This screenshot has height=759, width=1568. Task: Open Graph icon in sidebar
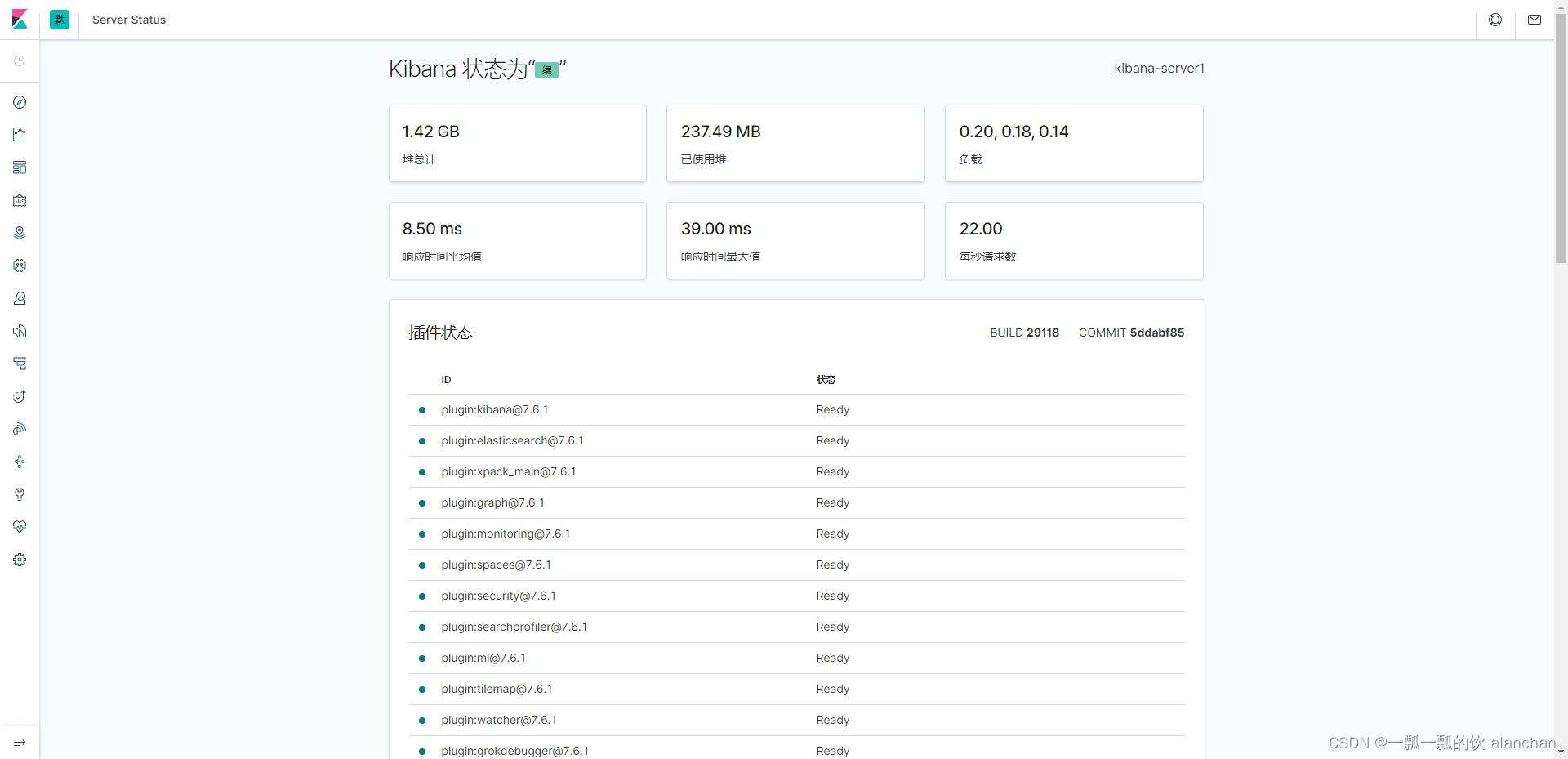pyautogui.click(x=20, y=462)
